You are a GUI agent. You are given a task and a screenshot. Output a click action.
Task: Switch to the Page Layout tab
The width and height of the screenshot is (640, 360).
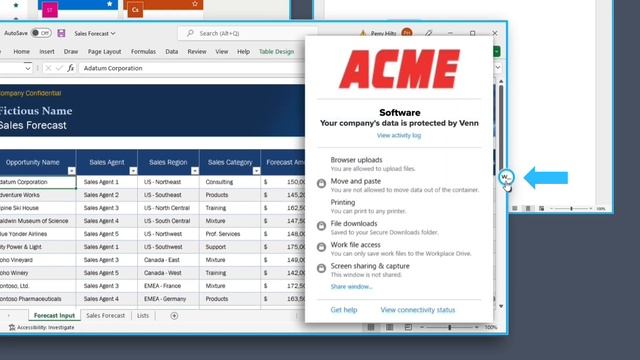pos(104,51)
